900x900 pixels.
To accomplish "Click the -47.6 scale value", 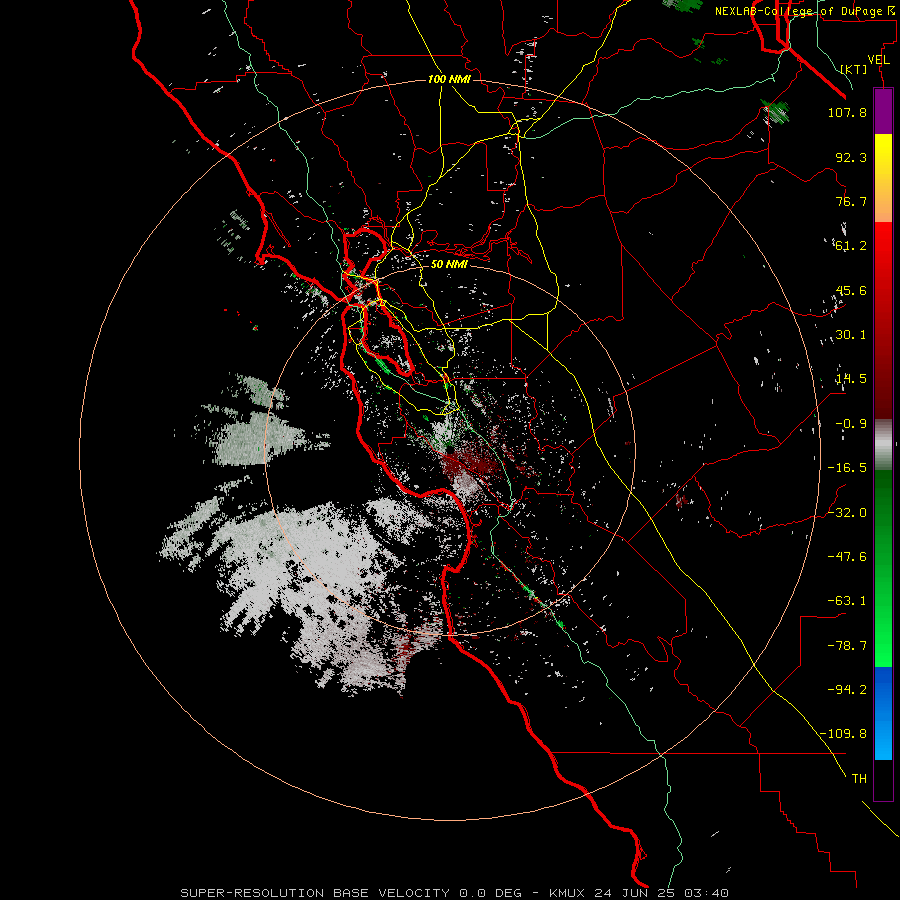I will tap(847, 557).
